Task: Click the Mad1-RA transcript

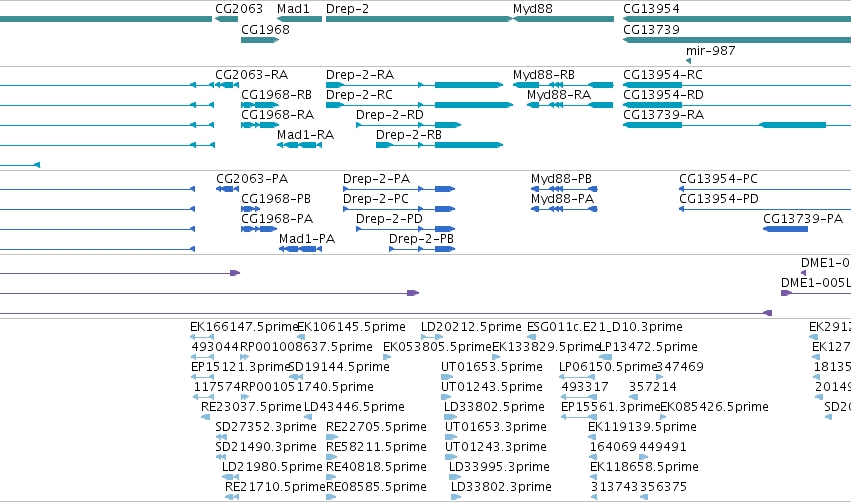Action: tap(300, 145)
